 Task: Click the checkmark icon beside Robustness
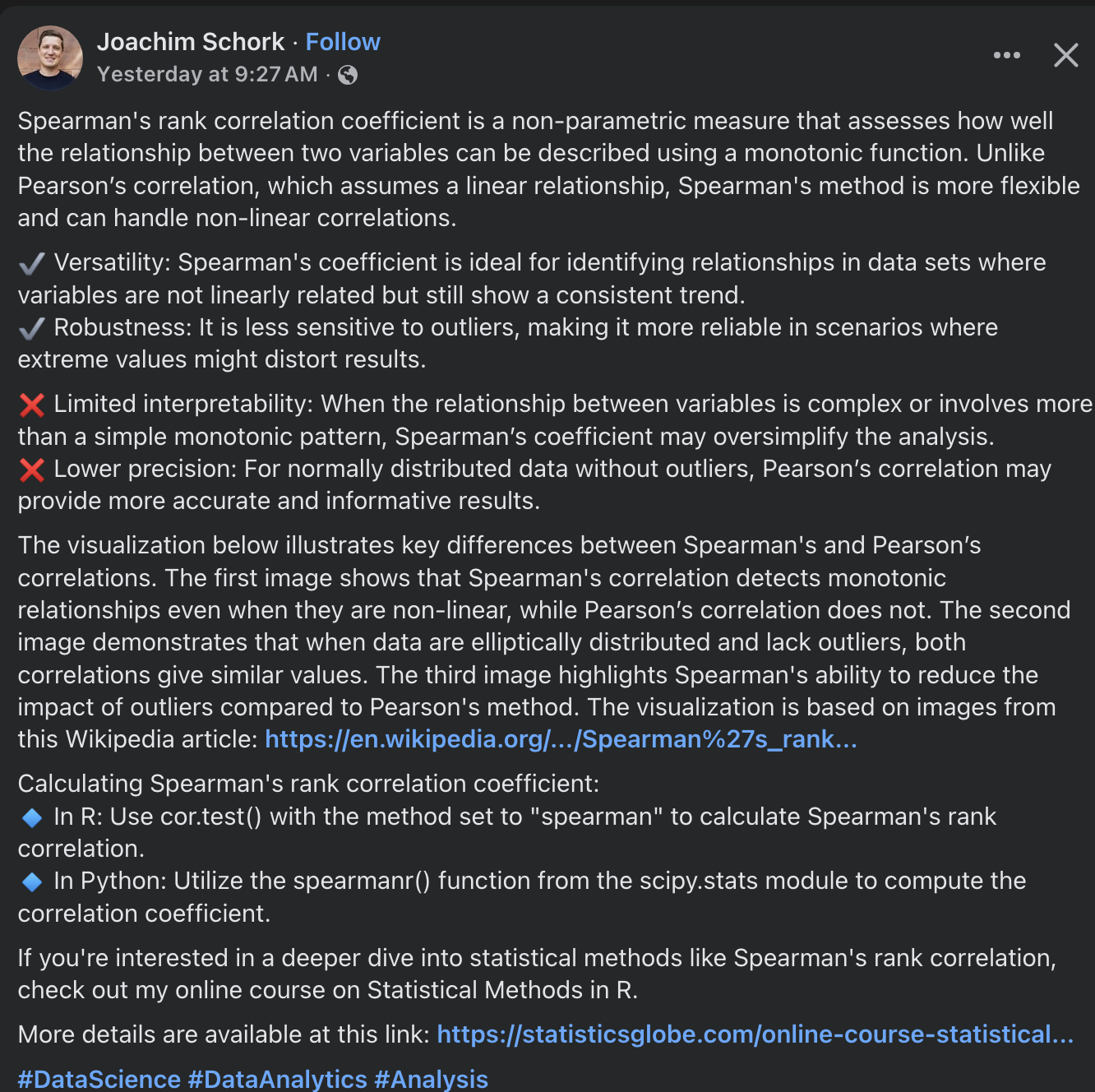tap(32, 328)
